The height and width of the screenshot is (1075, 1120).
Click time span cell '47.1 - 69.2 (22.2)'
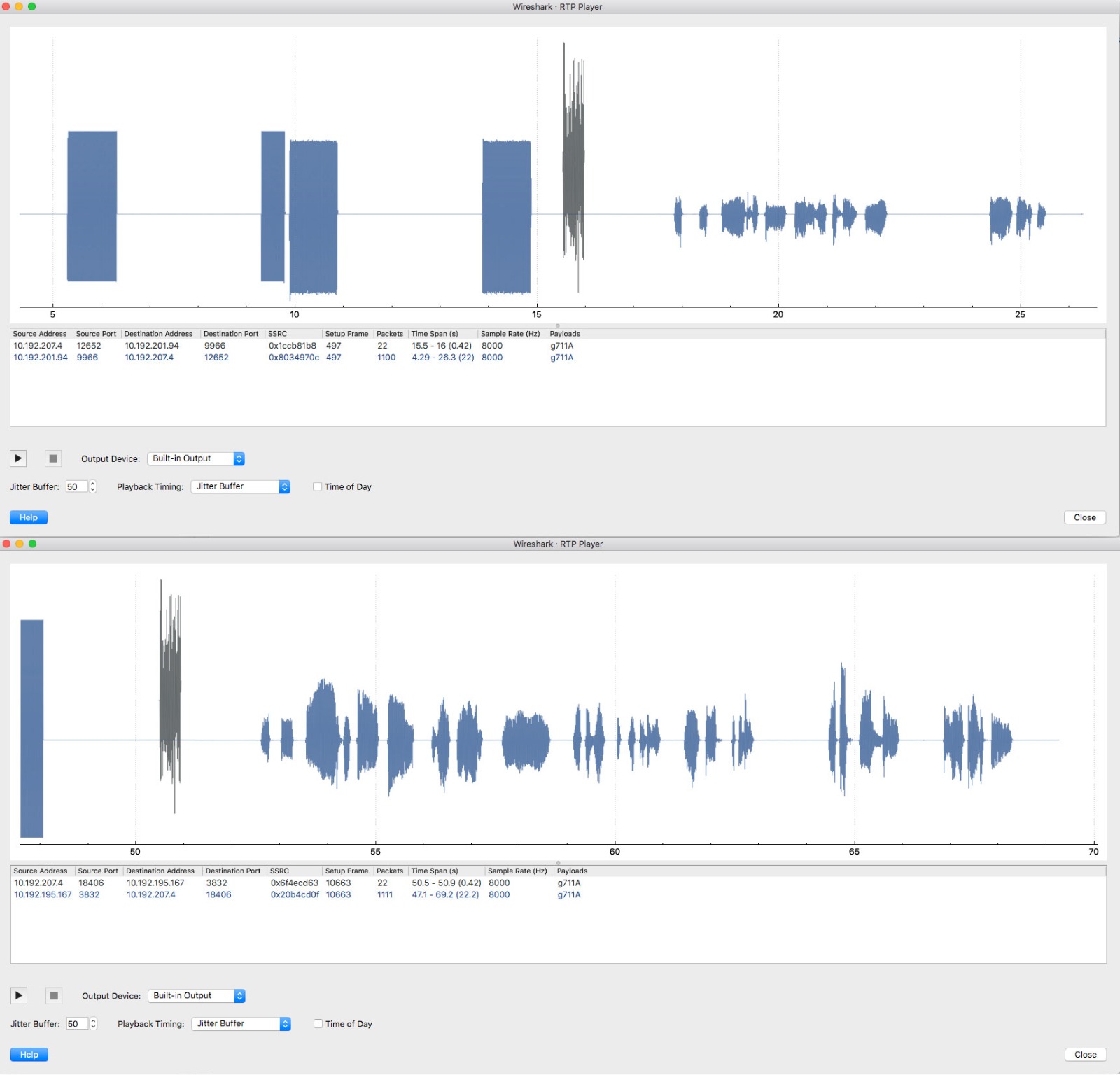(x=446, y=894)
